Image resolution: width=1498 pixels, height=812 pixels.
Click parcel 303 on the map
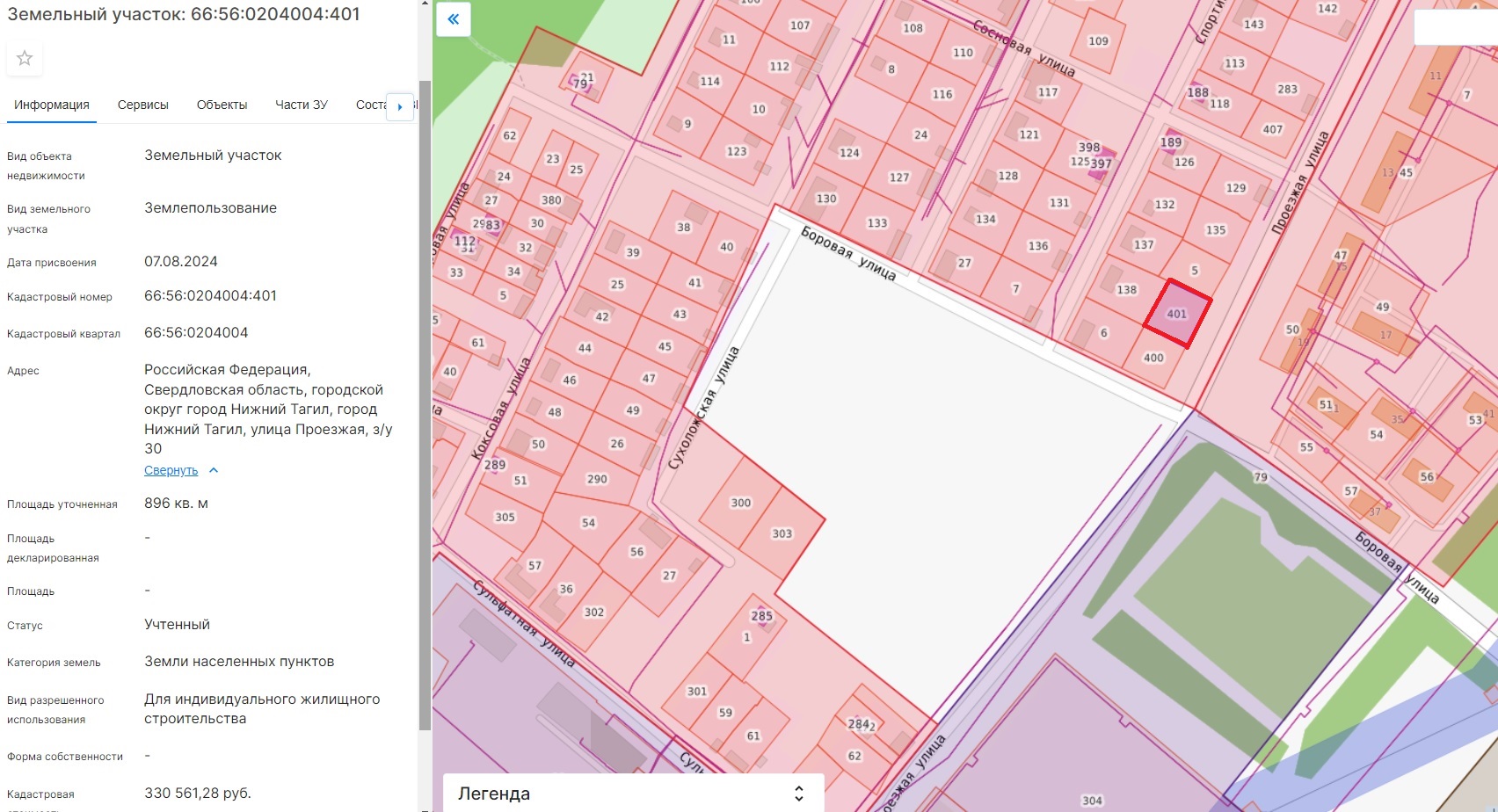(782, 533)
